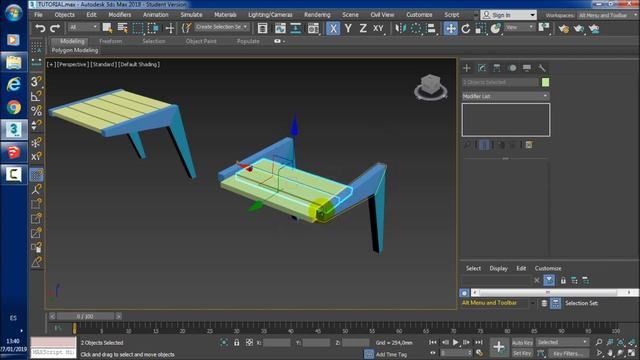Viewport: 640px width, 360px height.
Task: Click Add Time Tag in status bar
Action: tap(391, 354)
